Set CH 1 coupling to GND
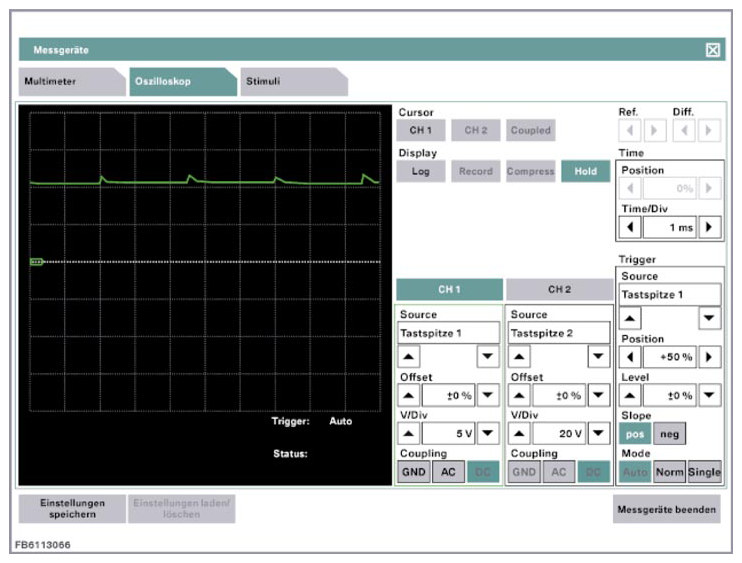Screen dimensions: 742x563 click(x=414, y=472)
